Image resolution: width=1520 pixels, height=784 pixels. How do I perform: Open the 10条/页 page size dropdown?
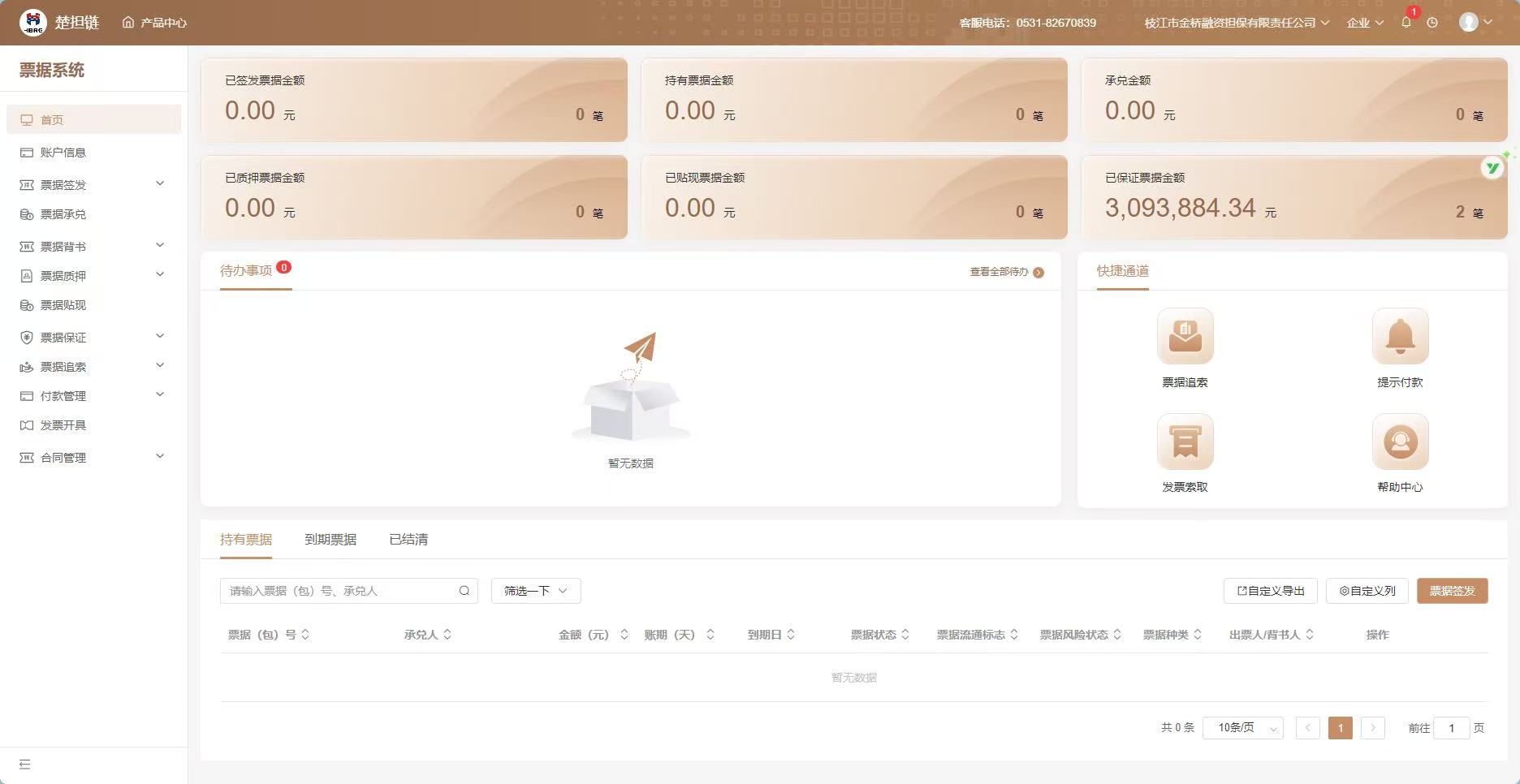(x=1242, y=728)
